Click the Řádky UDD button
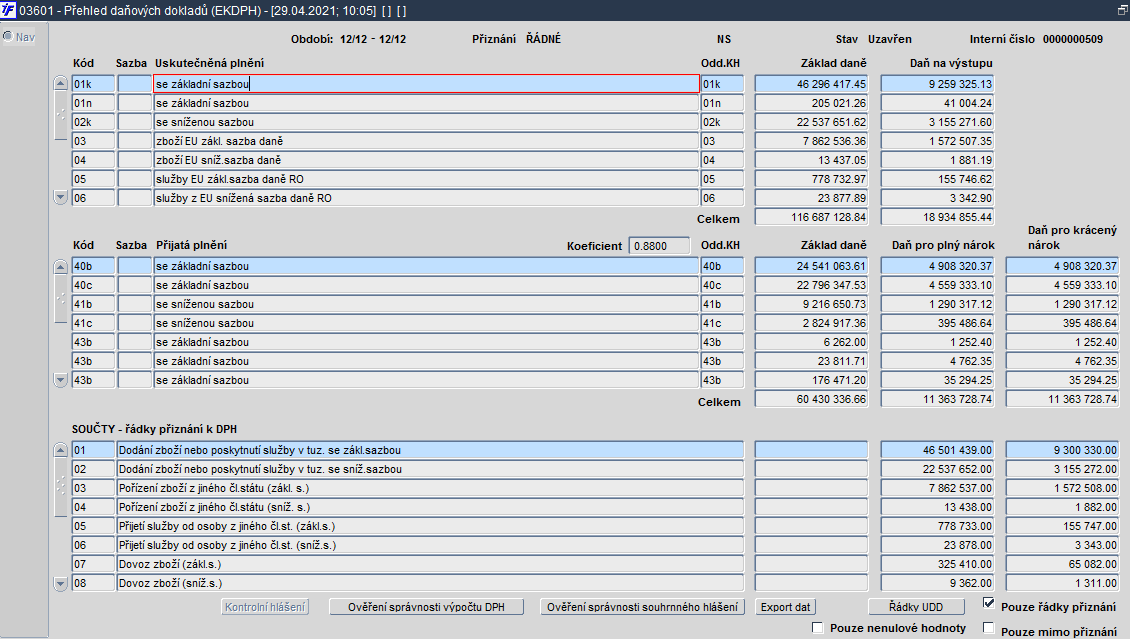The width and height of the screenshot is (1130, 639). [x=916, y=607]
